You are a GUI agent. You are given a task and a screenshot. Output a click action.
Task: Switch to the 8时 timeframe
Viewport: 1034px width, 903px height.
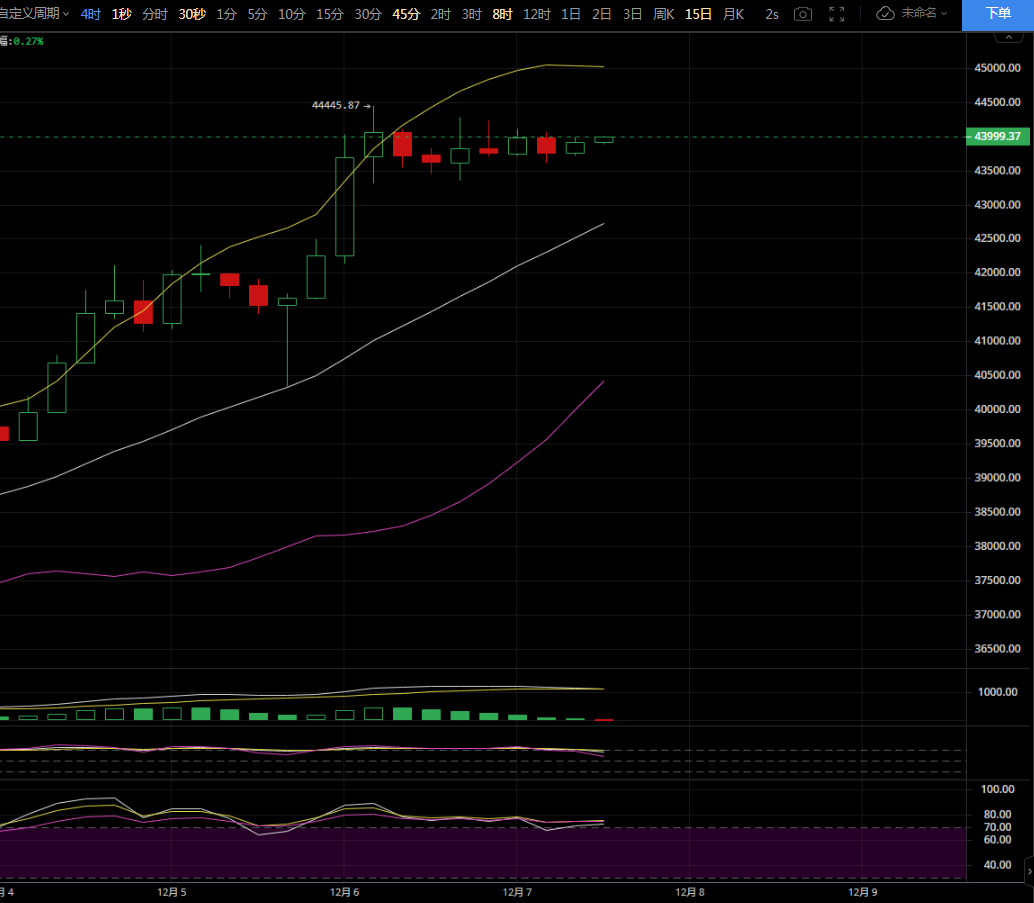tap(502, 14)
